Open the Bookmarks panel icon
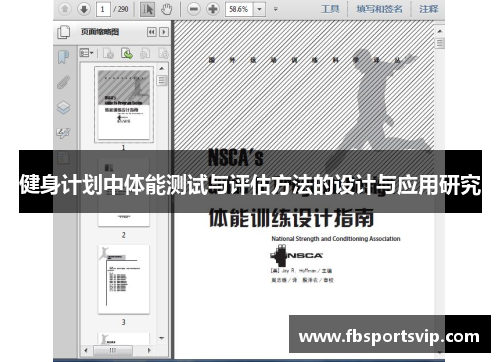 click(63, 57)
